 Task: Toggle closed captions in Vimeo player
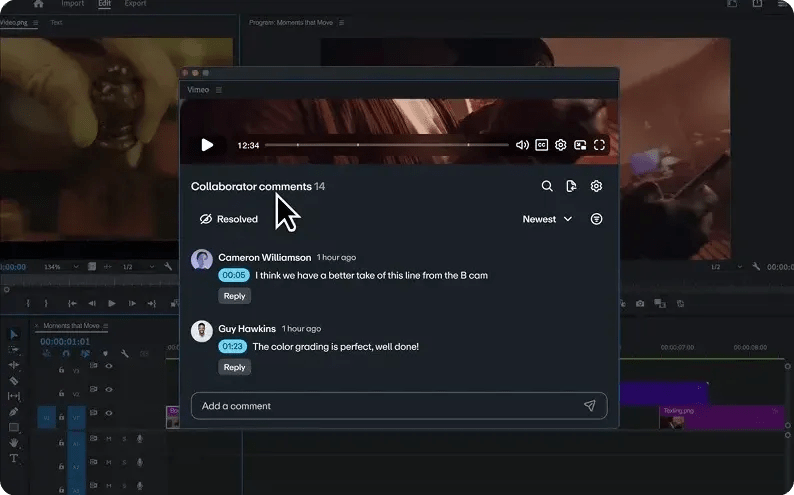click(541, 145)
